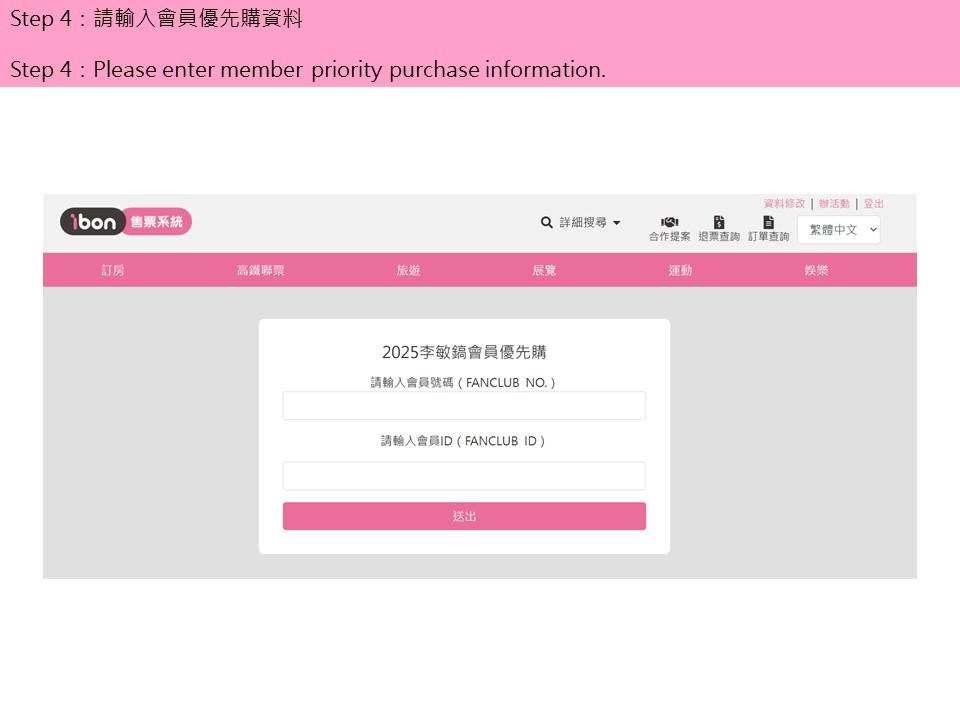Image resolution: width=960 pixels, height=720 pixels.
Task: Click the 辦活動 link
Action: coord(834,203)
